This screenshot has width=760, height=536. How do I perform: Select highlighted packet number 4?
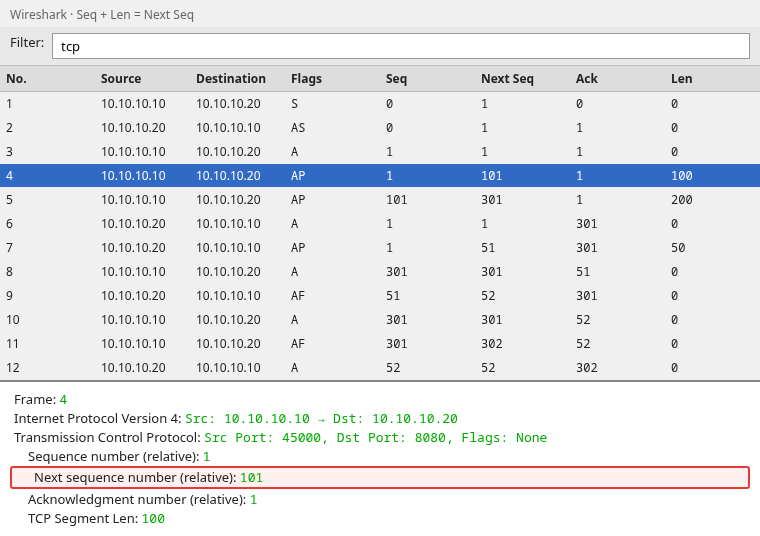pyautogui.click(x=380, y=176)
